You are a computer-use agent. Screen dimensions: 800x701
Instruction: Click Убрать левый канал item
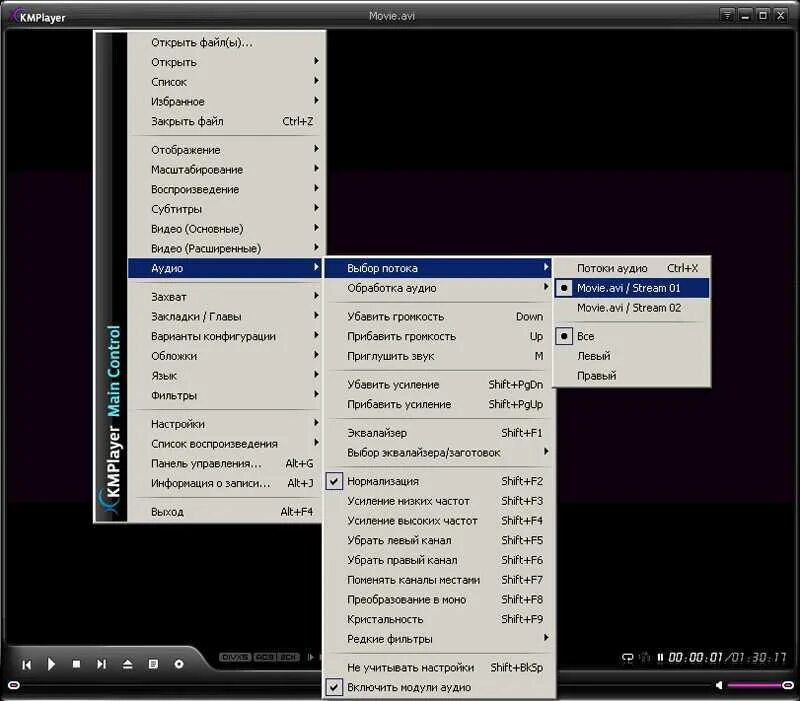click(x=439, y=540)
